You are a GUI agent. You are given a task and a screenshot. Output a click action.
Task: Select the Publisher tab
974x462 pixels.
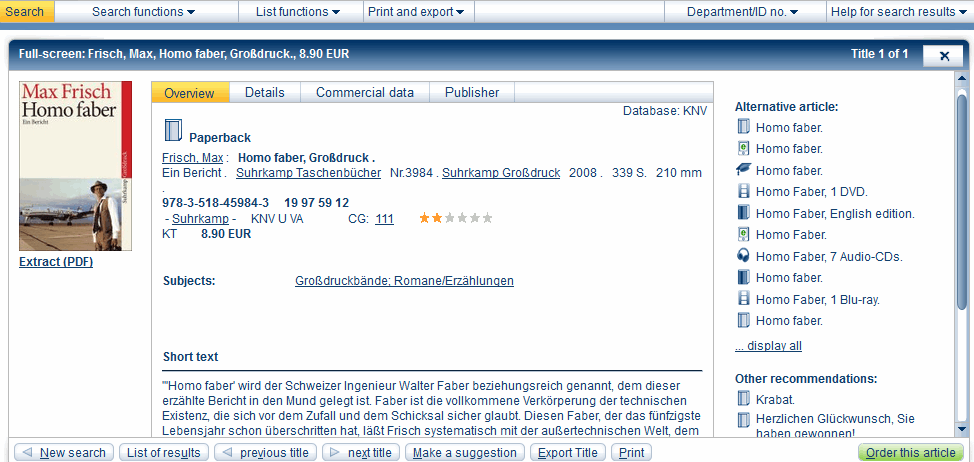(x=471, y=92)
